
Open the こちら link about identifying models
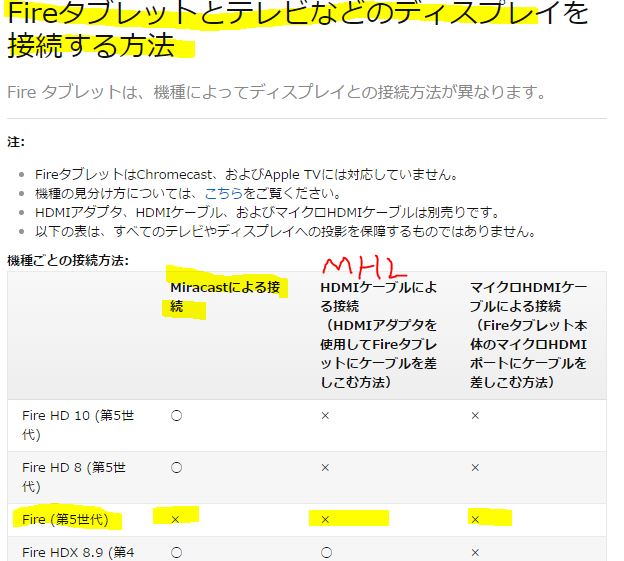coord(223,193)
